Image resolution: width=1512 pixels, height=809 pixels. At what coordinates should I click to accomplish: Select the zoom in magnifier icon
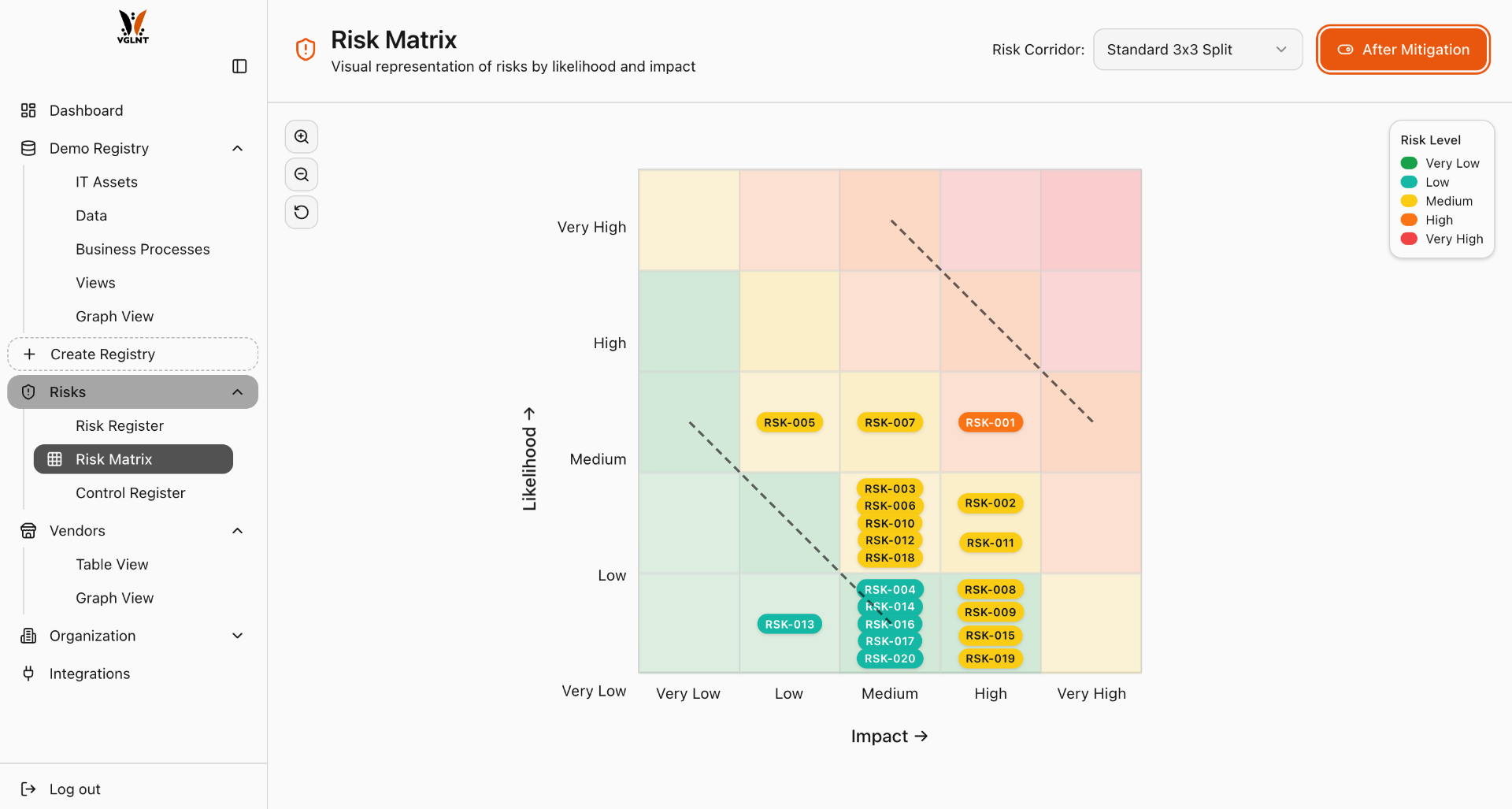coord(302,136)
